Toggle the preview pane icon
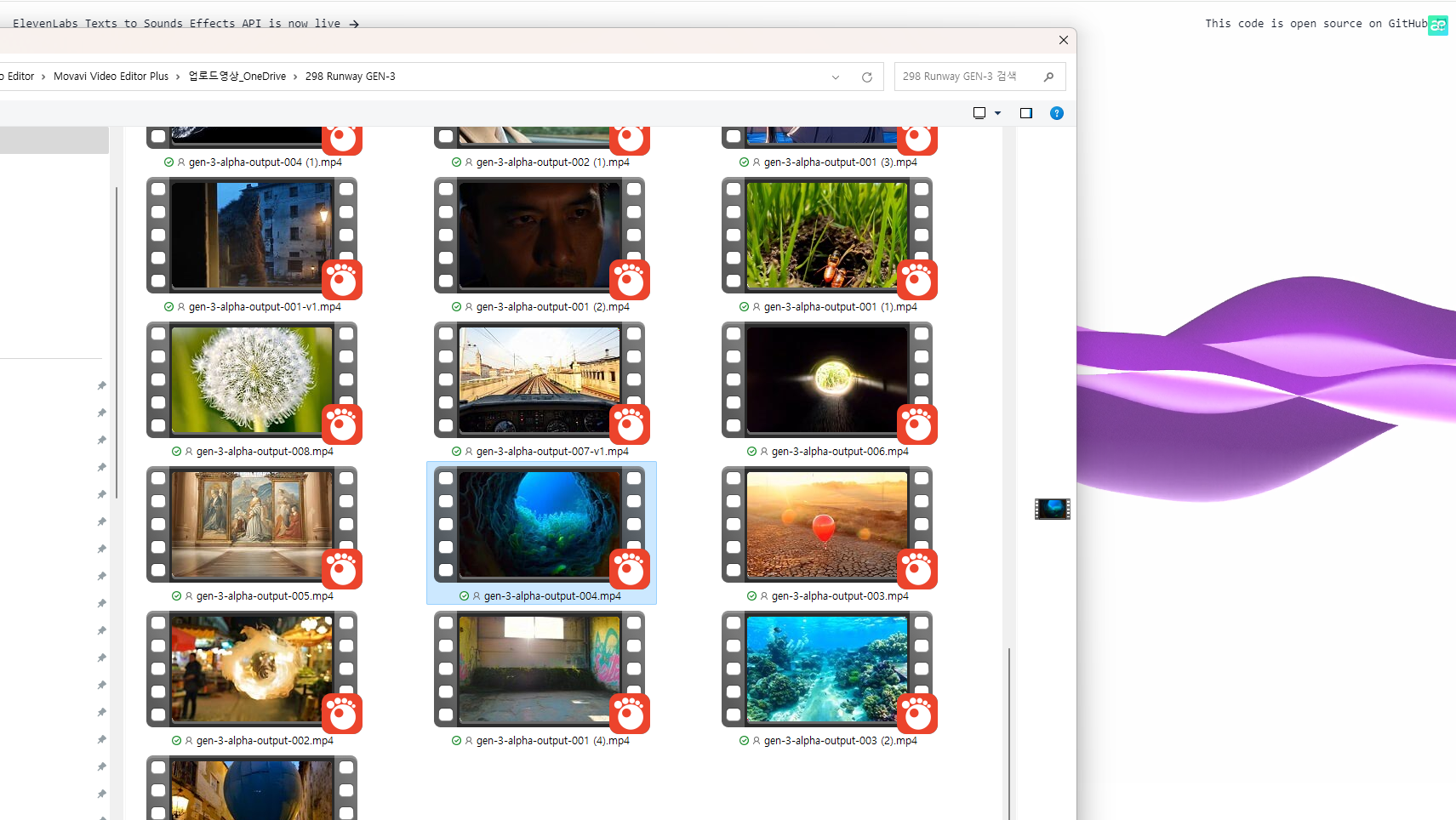Screen dimensions: 1456x820 1026,113
